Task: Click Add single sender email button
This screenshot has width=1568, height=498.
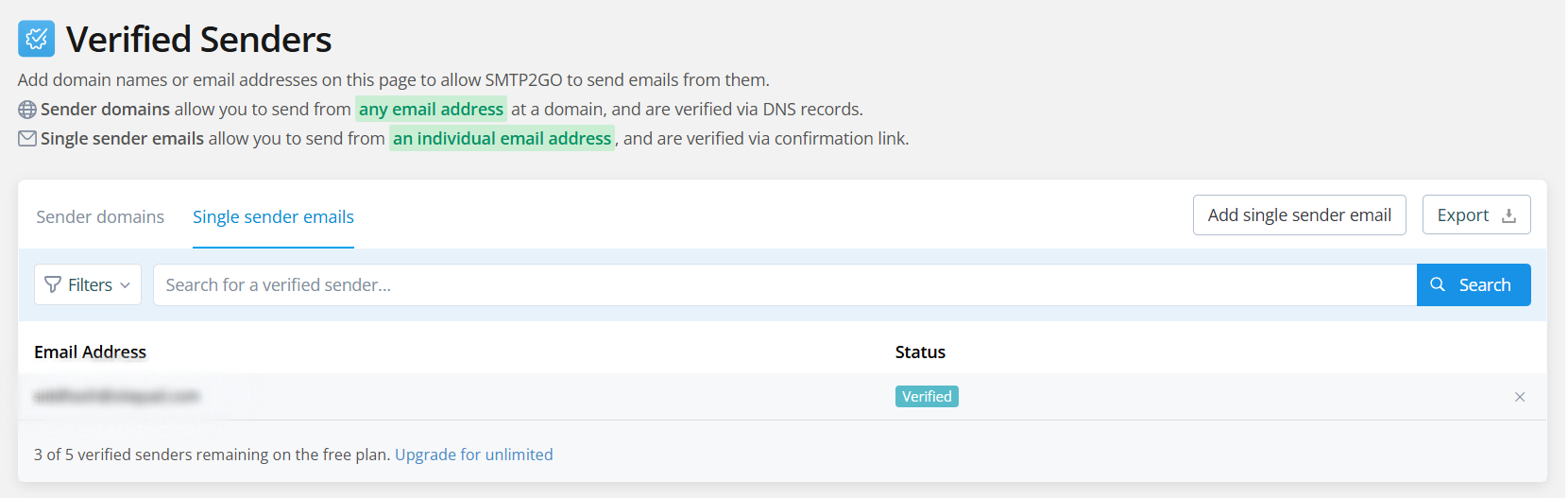Action: [1299, 215]
